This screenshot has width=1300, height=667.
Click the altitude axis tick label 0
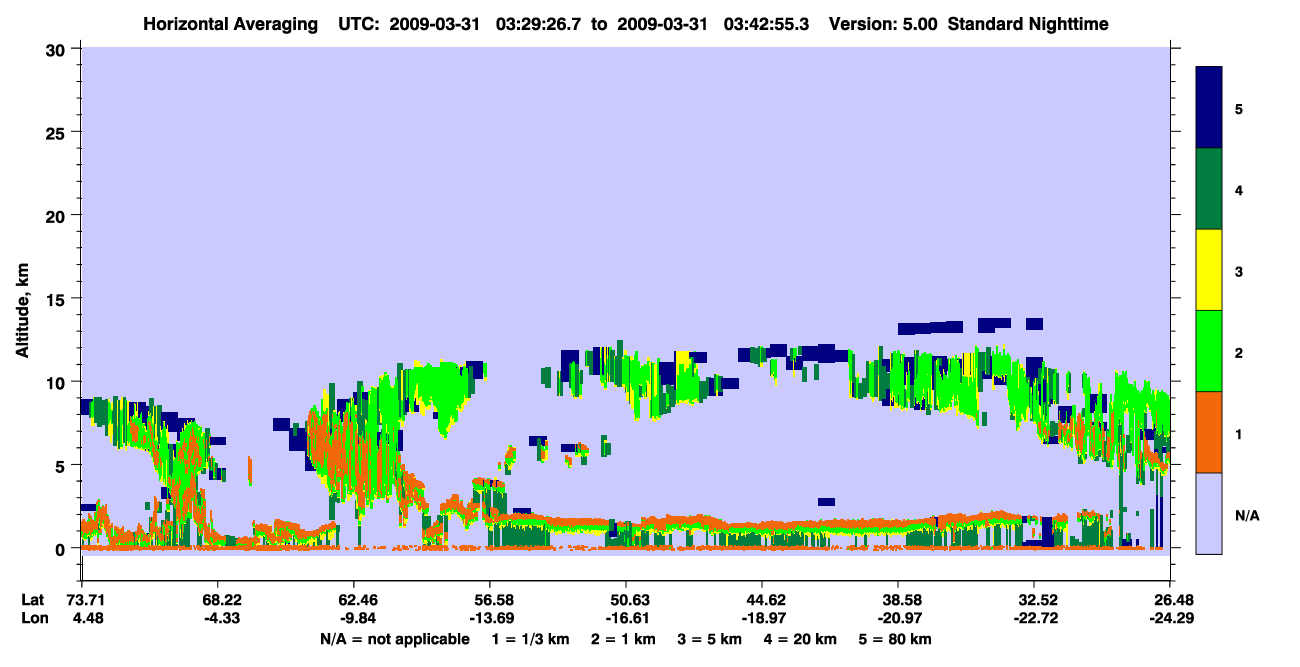pos(62,549)
